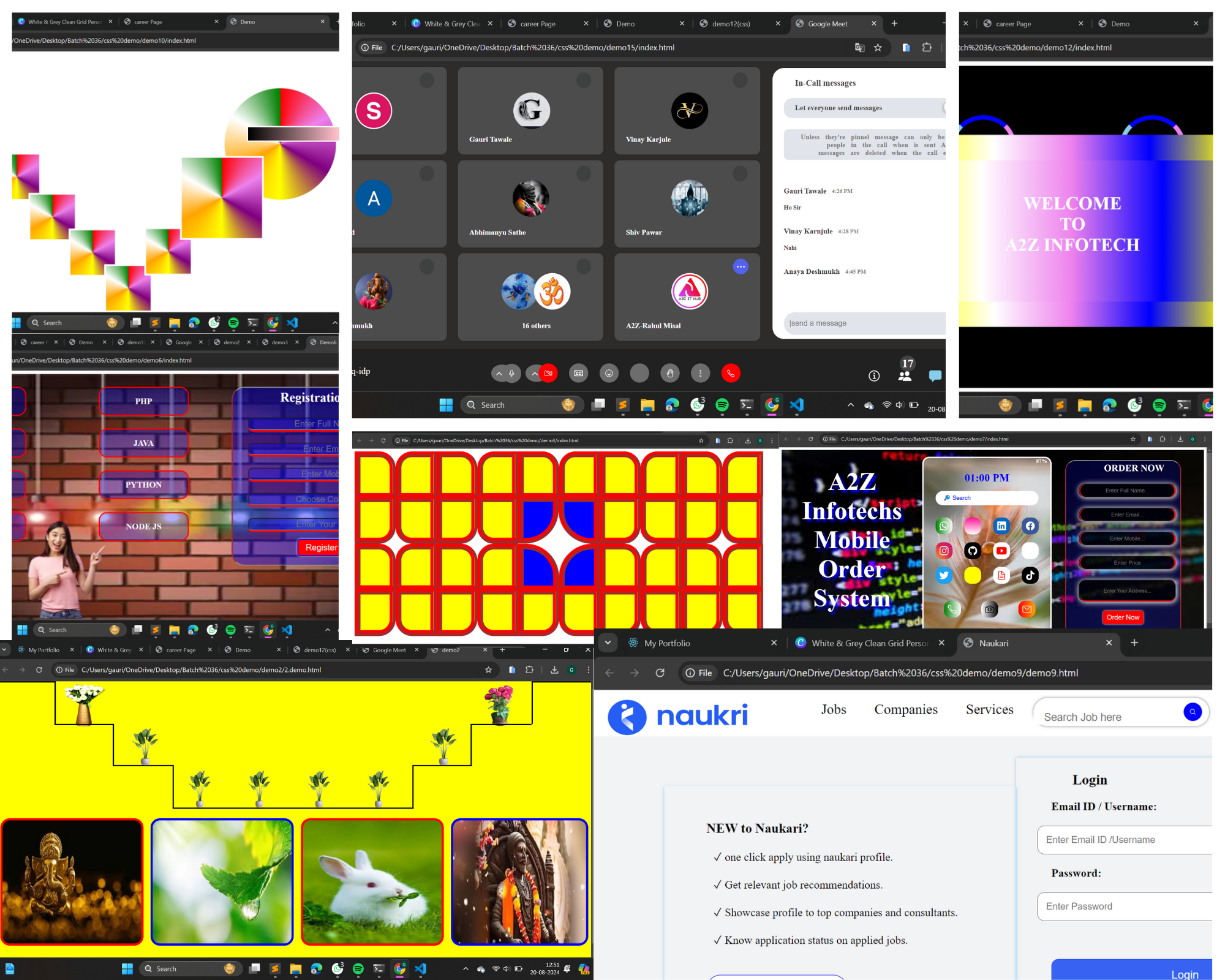This screenshot has width=1225, height=980.
Task: Show participants list with 17 badge
Action: click(906, 370)
